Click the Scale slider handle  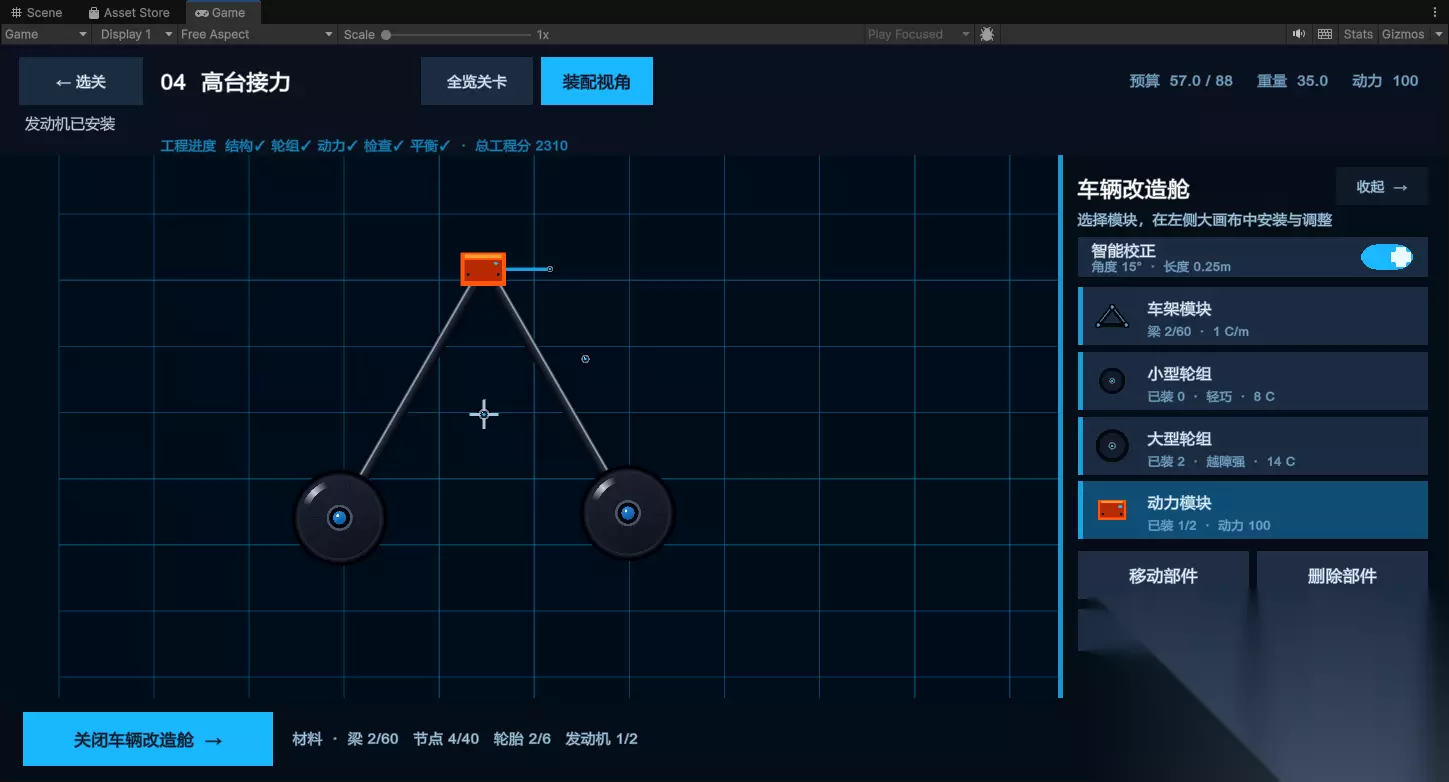[x=386, y=35]
